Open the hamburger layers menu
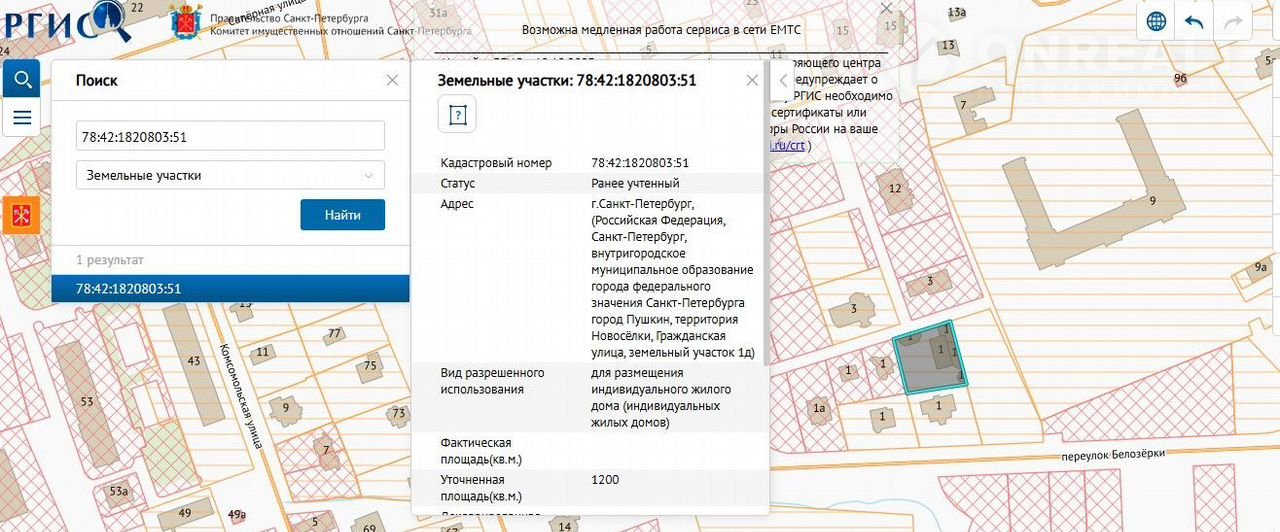The width and height of the screenshot is (1280, 532). click(x=21, y=117)
